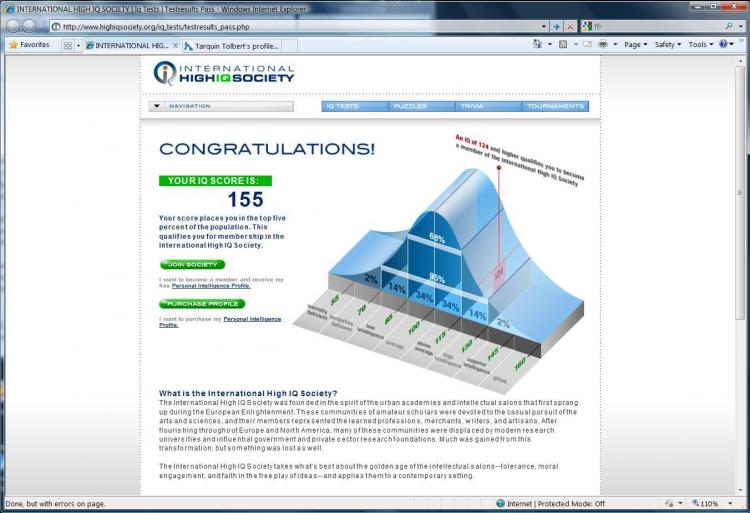Follow the first Personal Intelligence Profile link
Viewport: 750px width, 513px height.
[211, 285]
